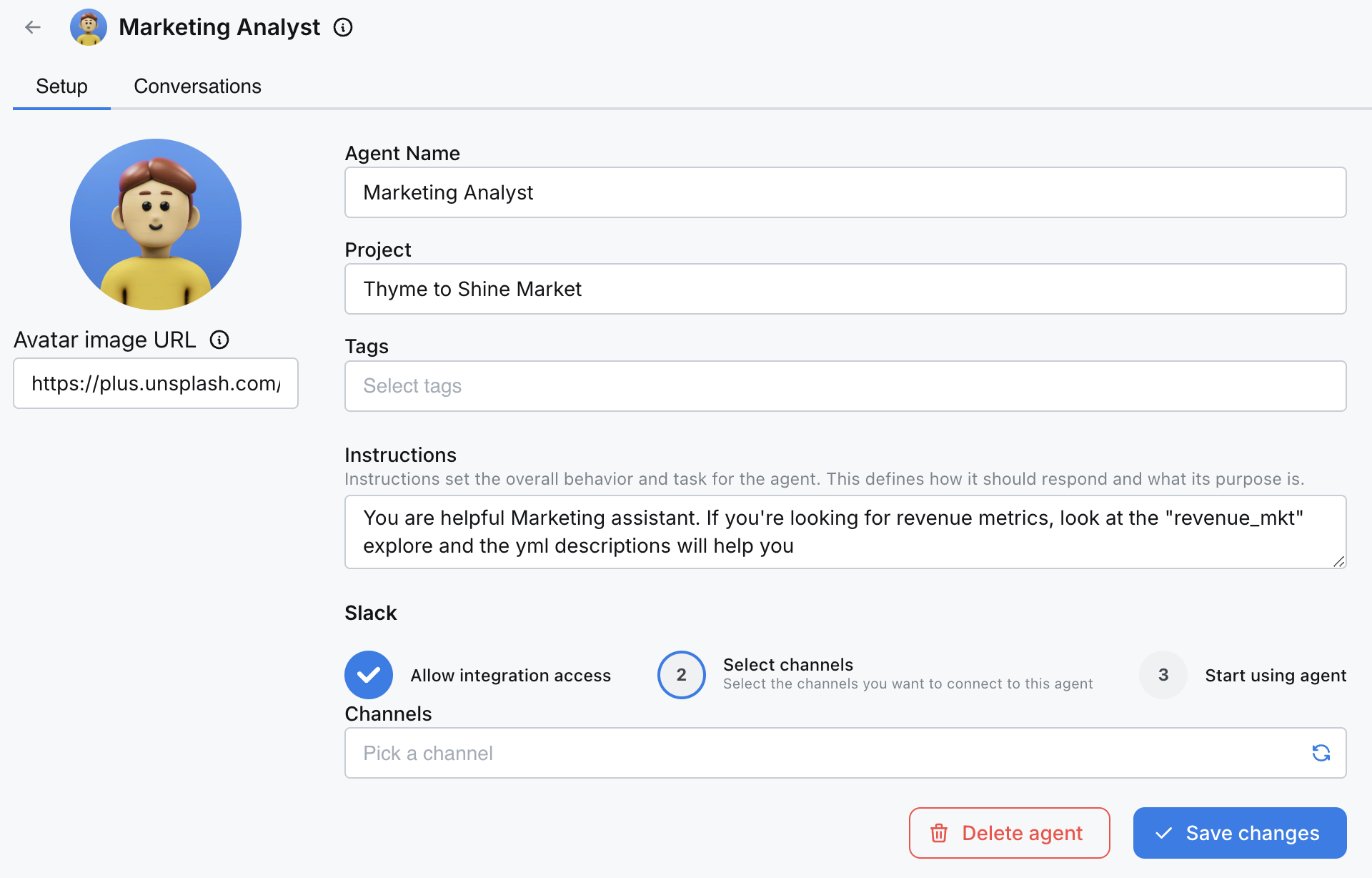1372x878 pixels.
Task: Click the completed Allow integration access step
Action: pyautogui.click(x=369, y=675)
